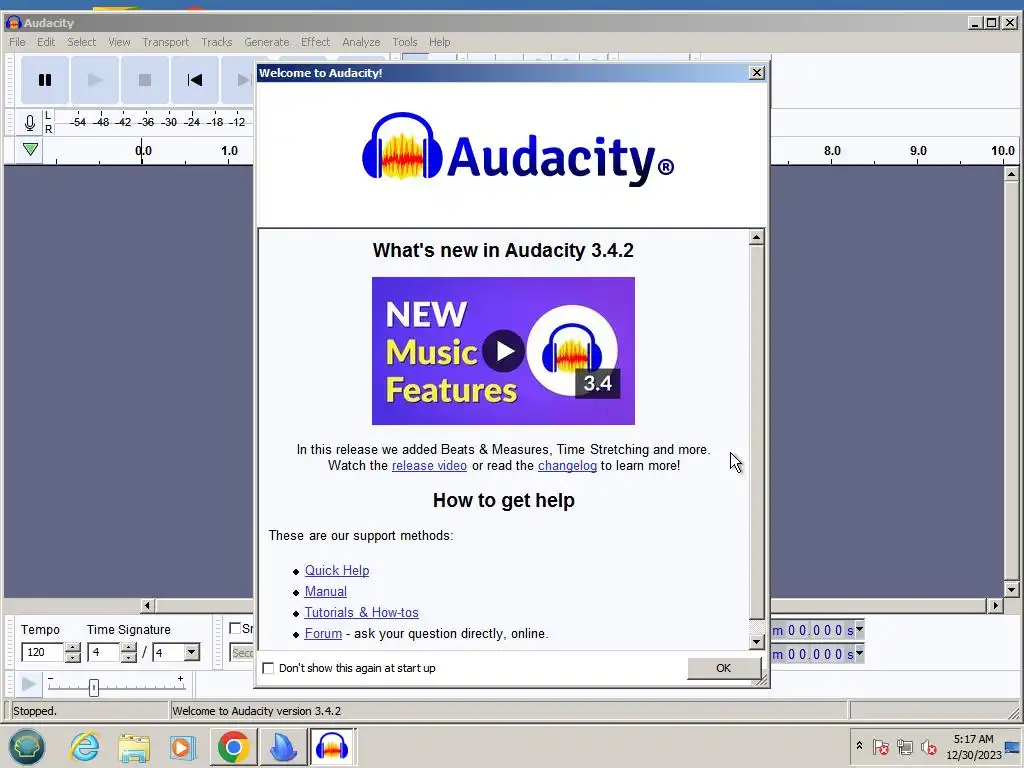This screenshot has width=1024, height=768.
Task: Click the blue flame app taskbar icon
Action: [x=283, y=746]
